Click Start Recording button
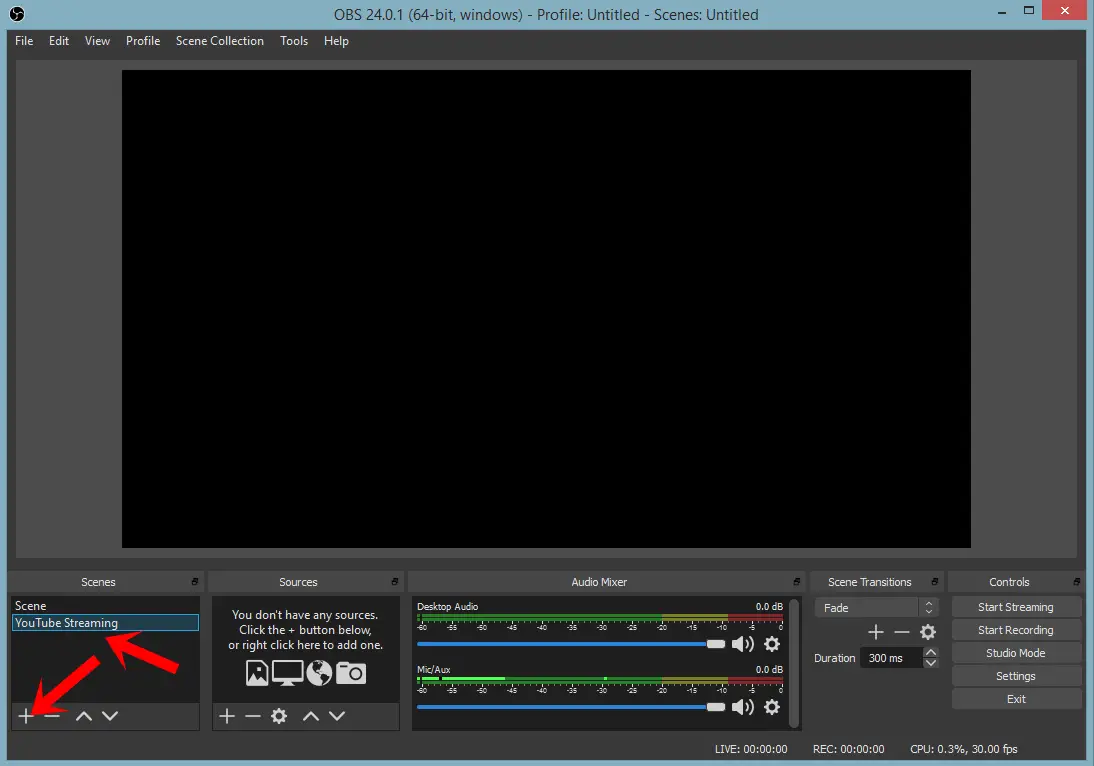The width and height of the screenshot is (1094, 766). [1016, 630]
